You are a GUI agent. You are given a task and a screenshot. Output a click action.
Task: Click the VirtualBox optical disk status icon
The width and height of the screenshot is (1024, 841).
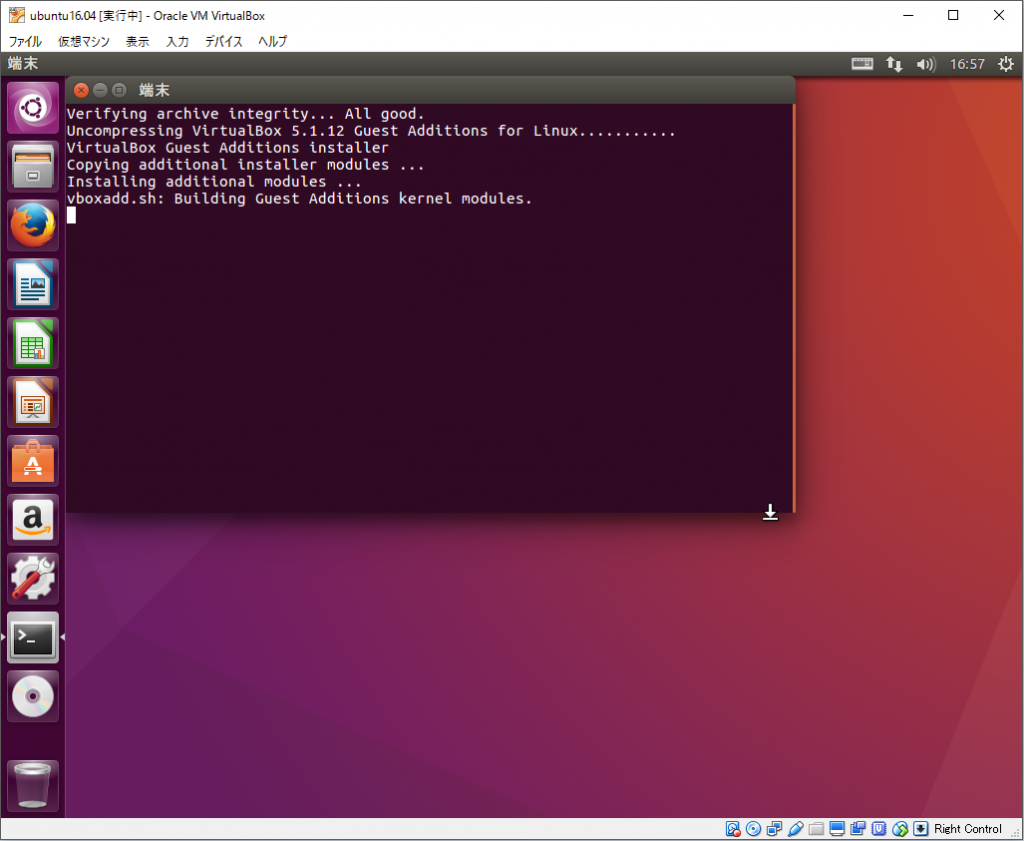point(754,829)
